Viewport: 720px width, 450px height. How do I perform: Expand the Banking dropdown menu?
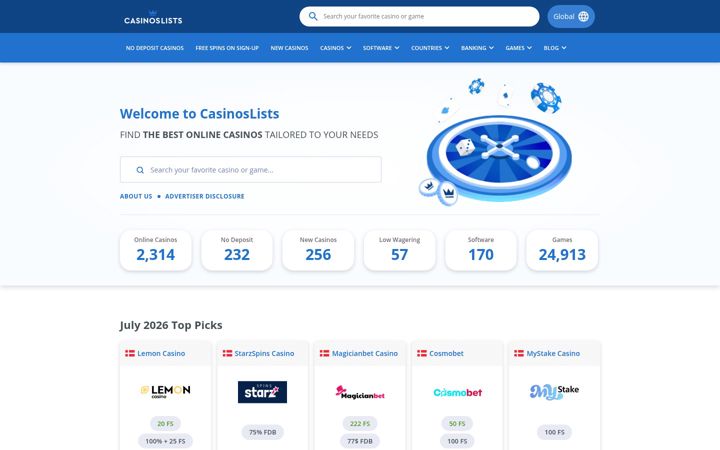pos(478,48)
